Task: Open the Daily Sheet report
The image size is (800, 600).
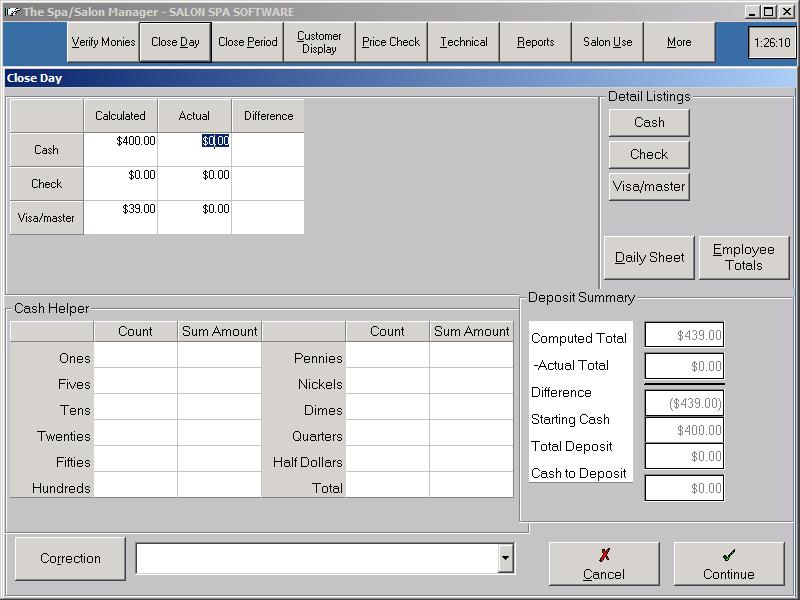Action: (649, 257)
